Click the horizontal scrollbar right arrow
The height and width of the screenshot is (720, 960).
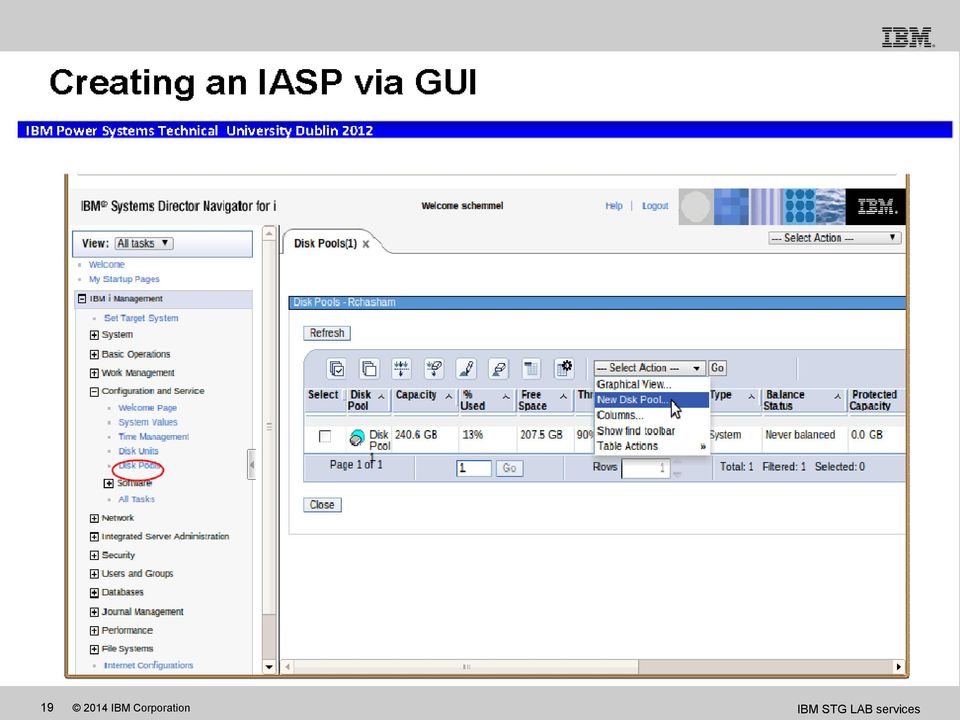(x=898, y=666)
